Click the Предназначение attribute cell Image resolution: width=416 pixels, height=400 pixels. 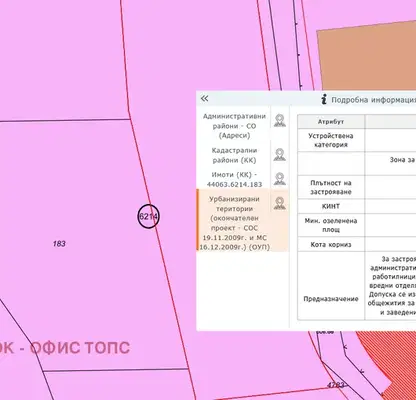point(331,299)
